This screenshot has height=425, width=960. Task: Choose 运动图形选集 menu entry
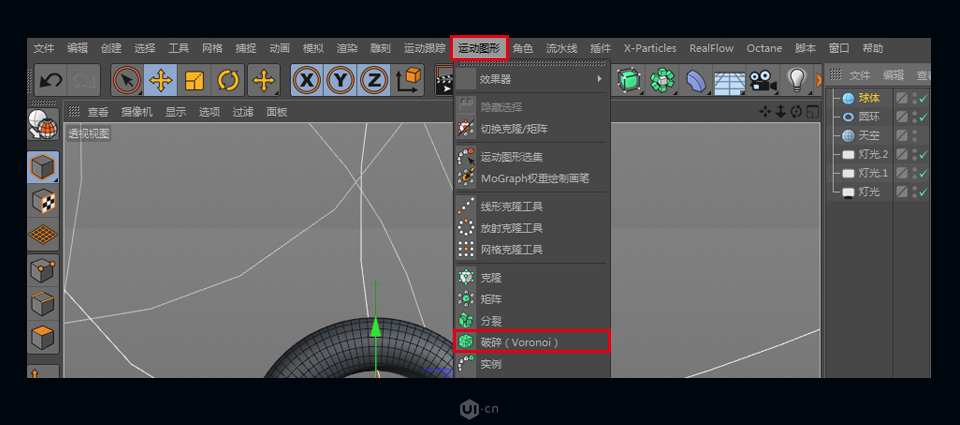point(531,157)
